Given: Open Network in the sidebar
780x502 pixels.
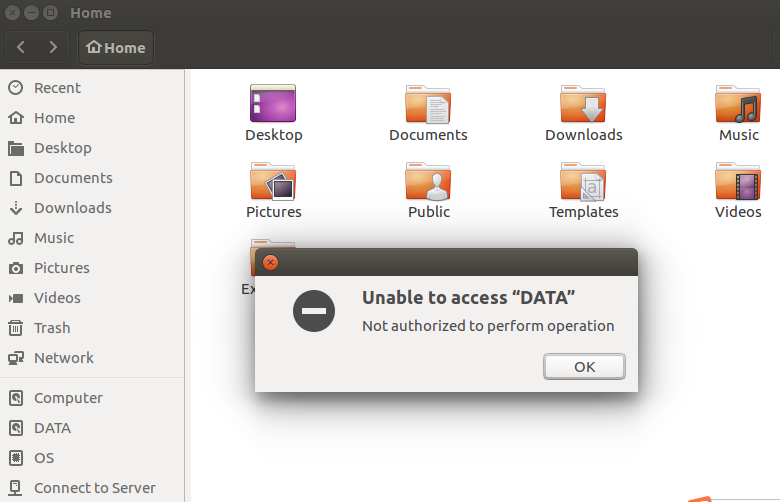Looking at the screenshot, I should point(63,358).
